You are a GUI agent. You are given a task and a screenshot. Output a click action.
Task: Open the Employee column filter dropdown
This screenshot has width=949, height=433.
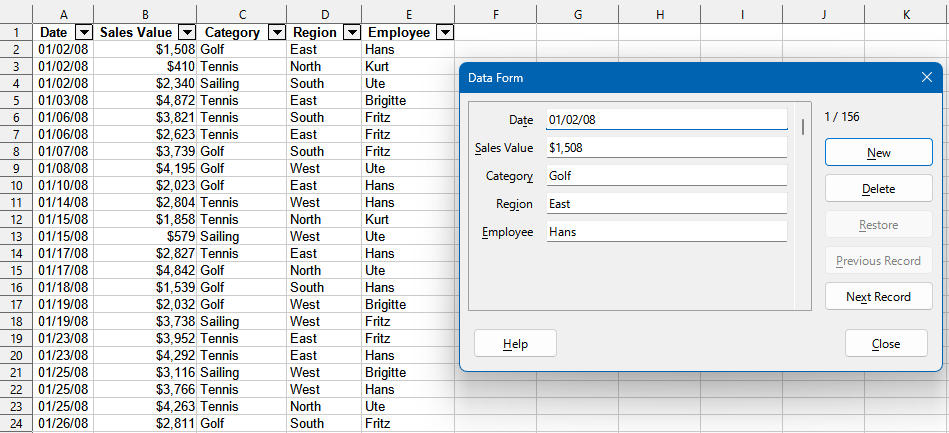445,33
